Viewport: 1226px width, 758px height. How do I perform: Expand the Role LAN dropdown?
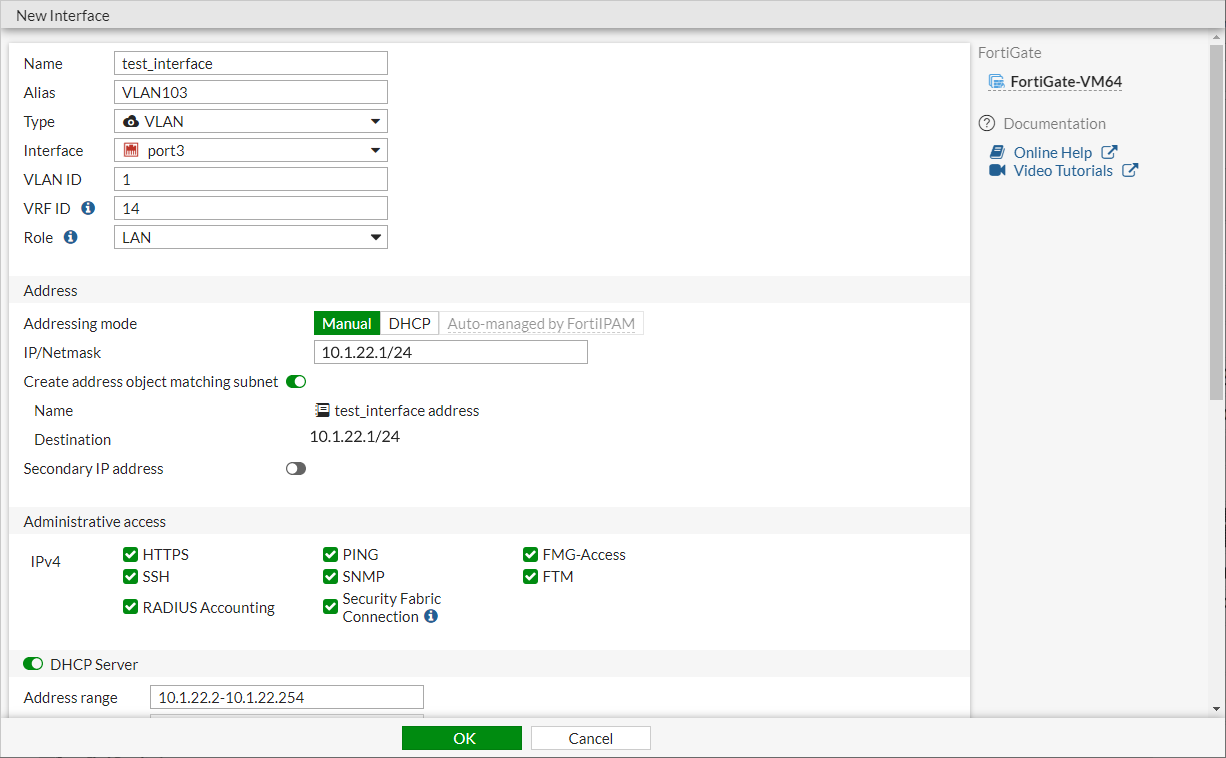[251, 237]
